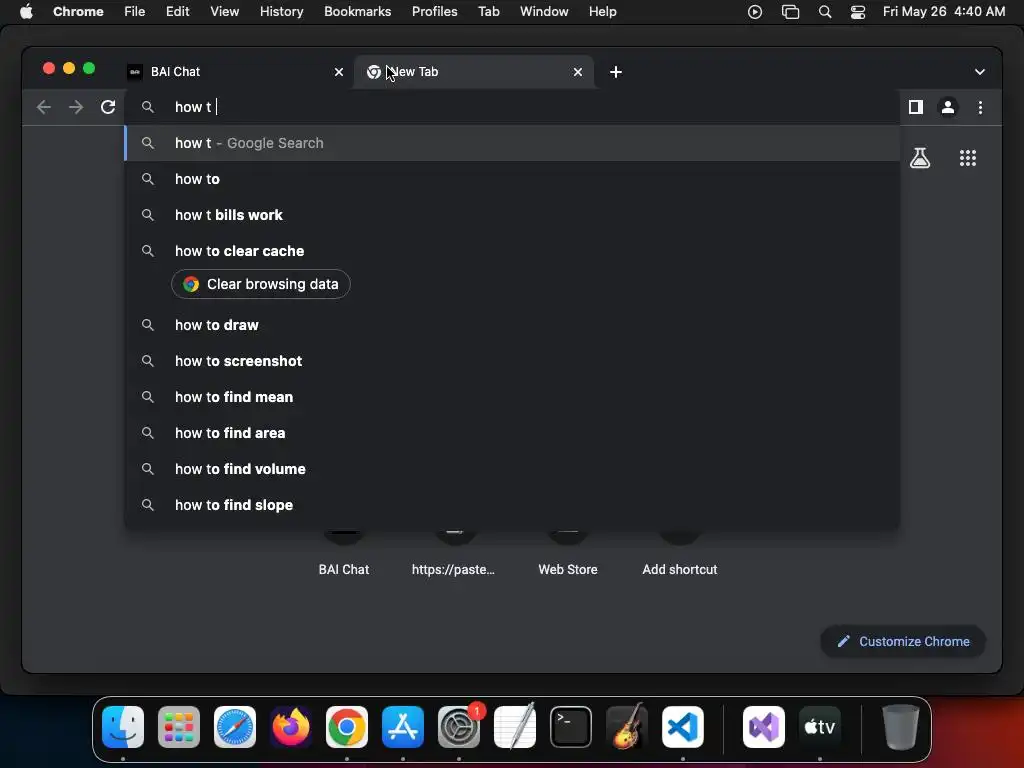Image resolution: width=1024 pixels, height=768 pixels.
Task: Open Chrome Labs flask icon
Action: point(920,158)
